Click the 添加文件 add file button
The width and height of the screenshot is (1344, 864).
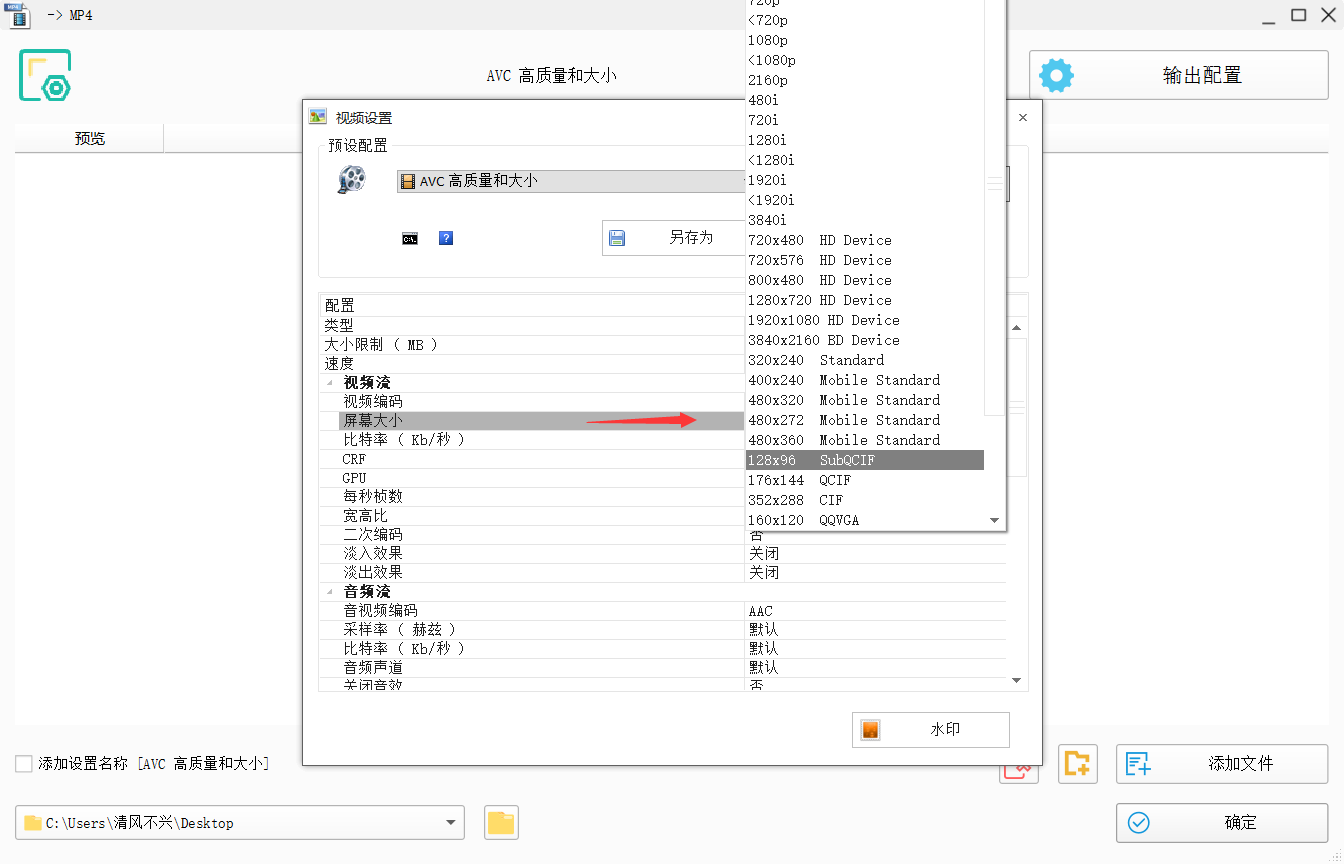(1222, 764)
